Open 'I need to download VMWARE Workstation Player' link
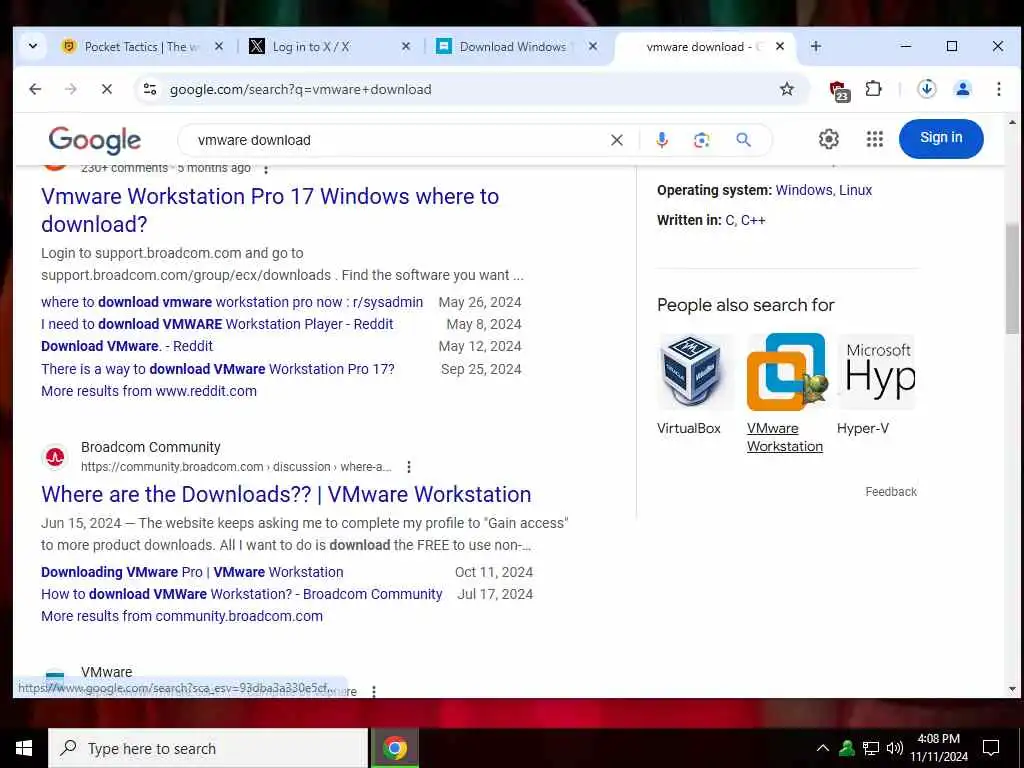The width and height of the screenshot is (1024, 768). point(217,325)
